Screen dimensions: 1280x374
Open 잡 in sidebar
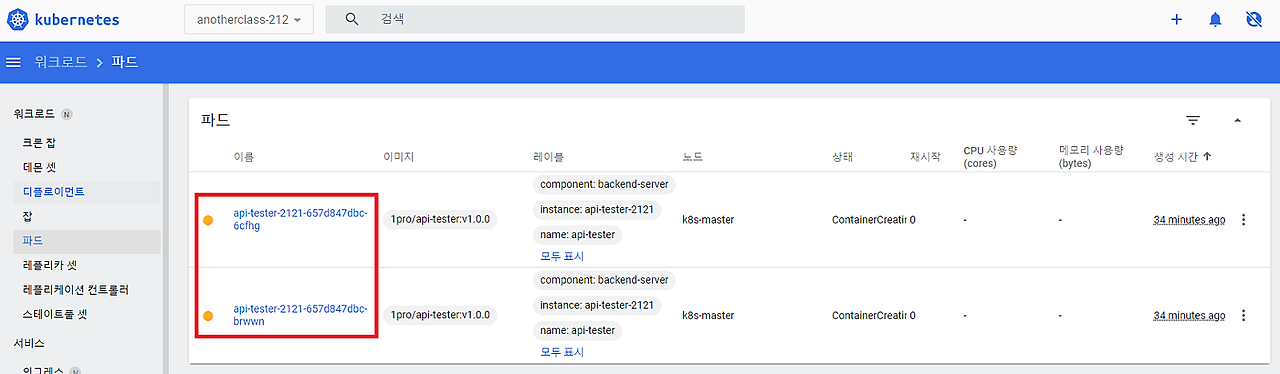click(28, 216)
